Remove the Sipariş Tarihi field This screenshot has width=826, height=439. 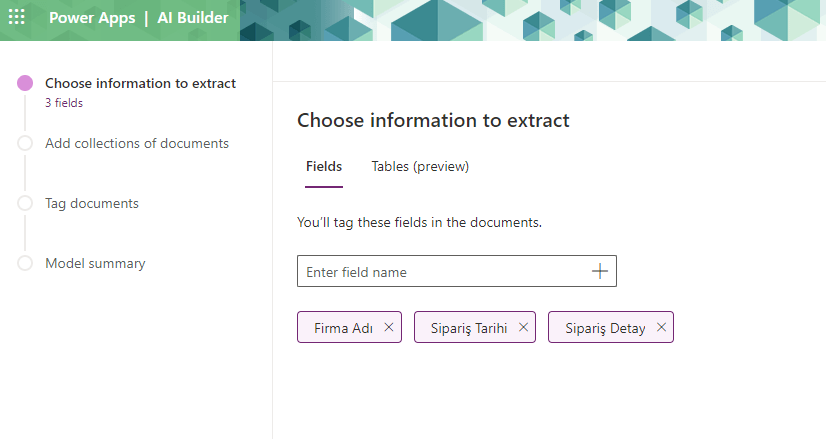tap(523, 328)
